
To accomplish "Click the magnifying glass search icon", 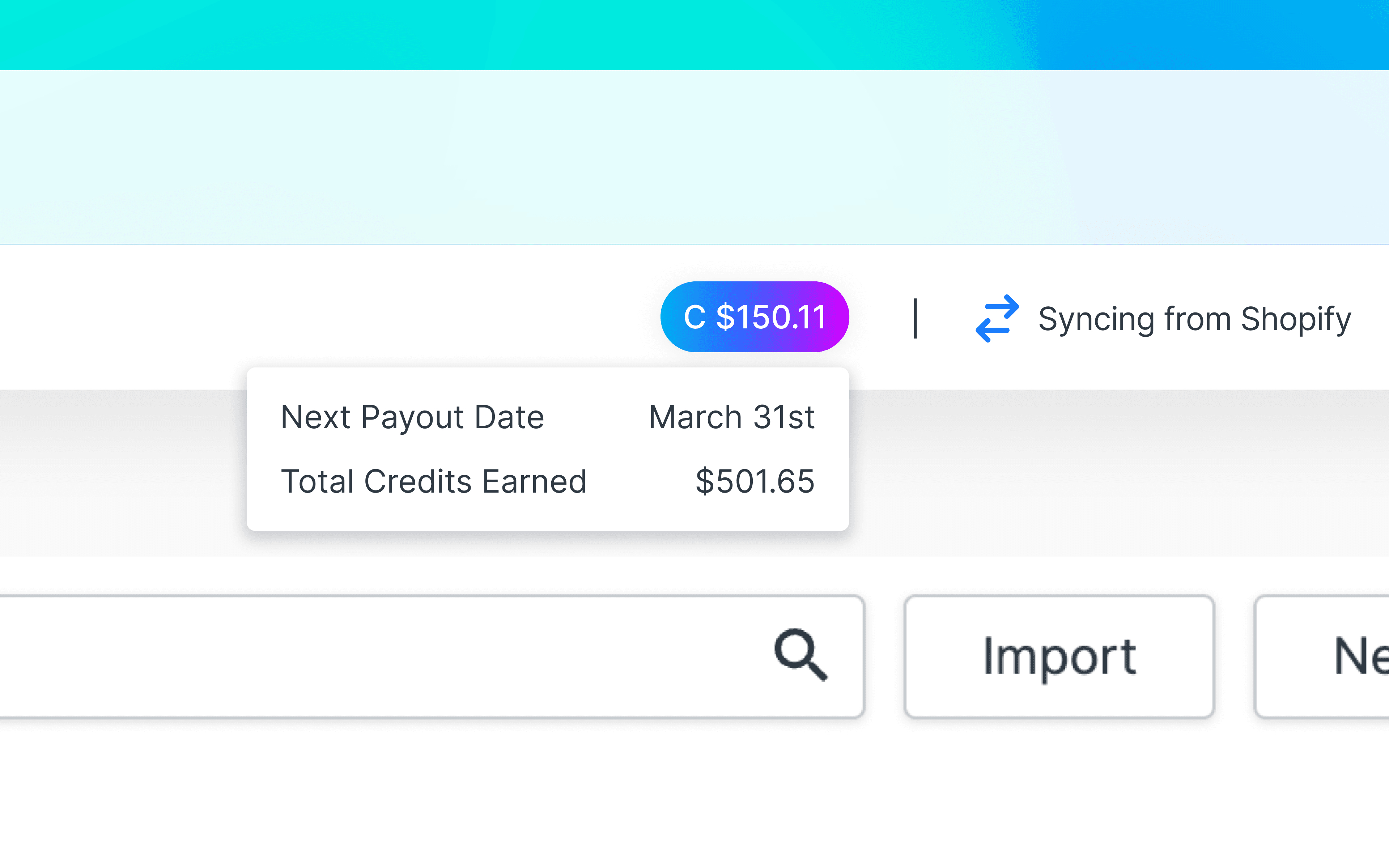I will tap(801, 655).
